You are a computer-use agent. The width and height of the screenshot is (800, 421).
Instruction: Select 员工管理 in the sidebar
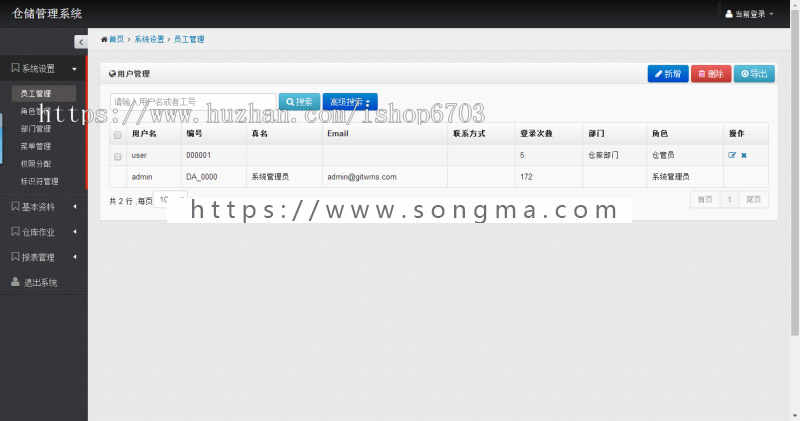pos(43,93)
